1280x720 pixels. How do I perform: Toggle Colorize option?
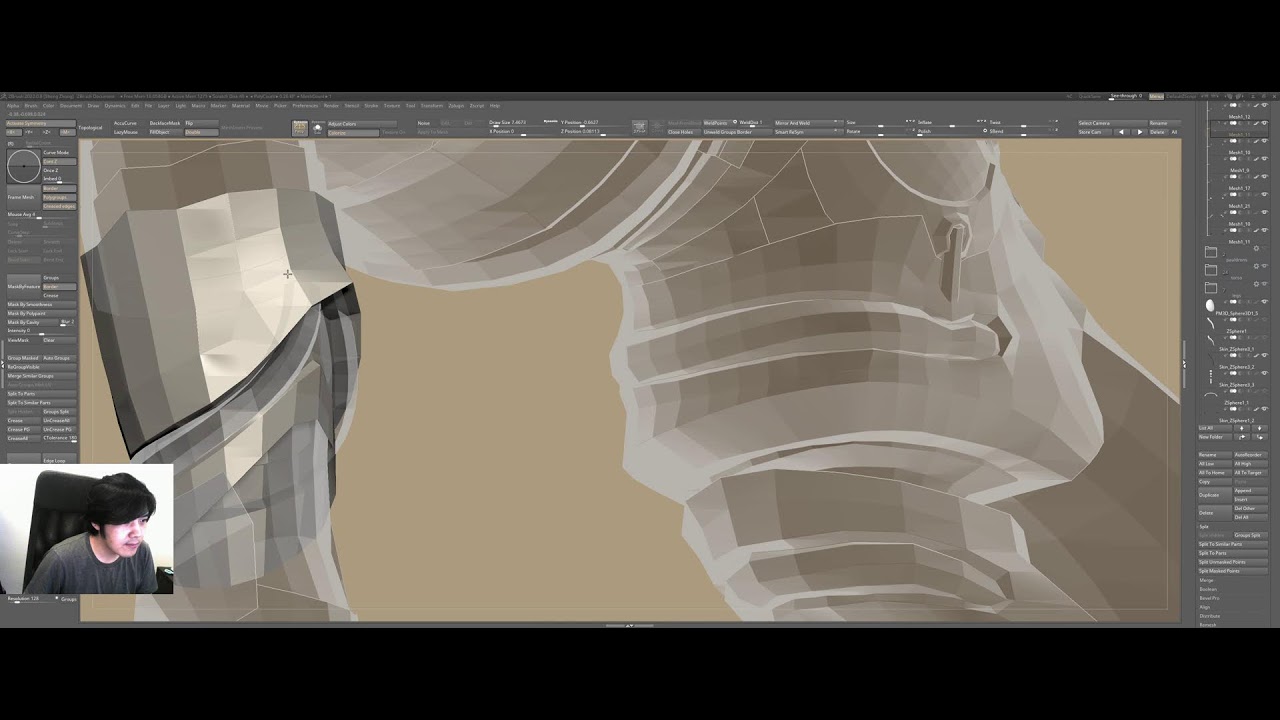click(353, 133)
